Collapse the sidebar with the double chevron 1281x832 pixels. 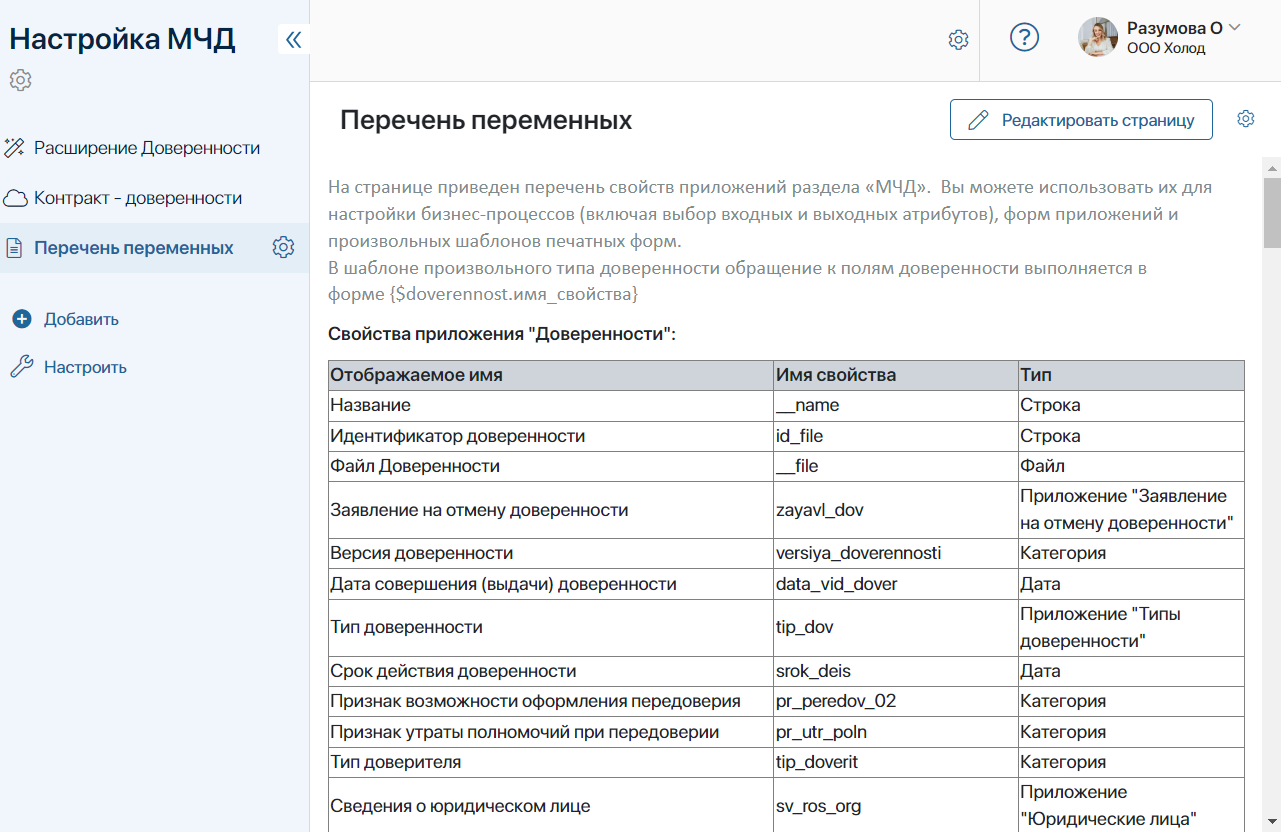(293, 40)
